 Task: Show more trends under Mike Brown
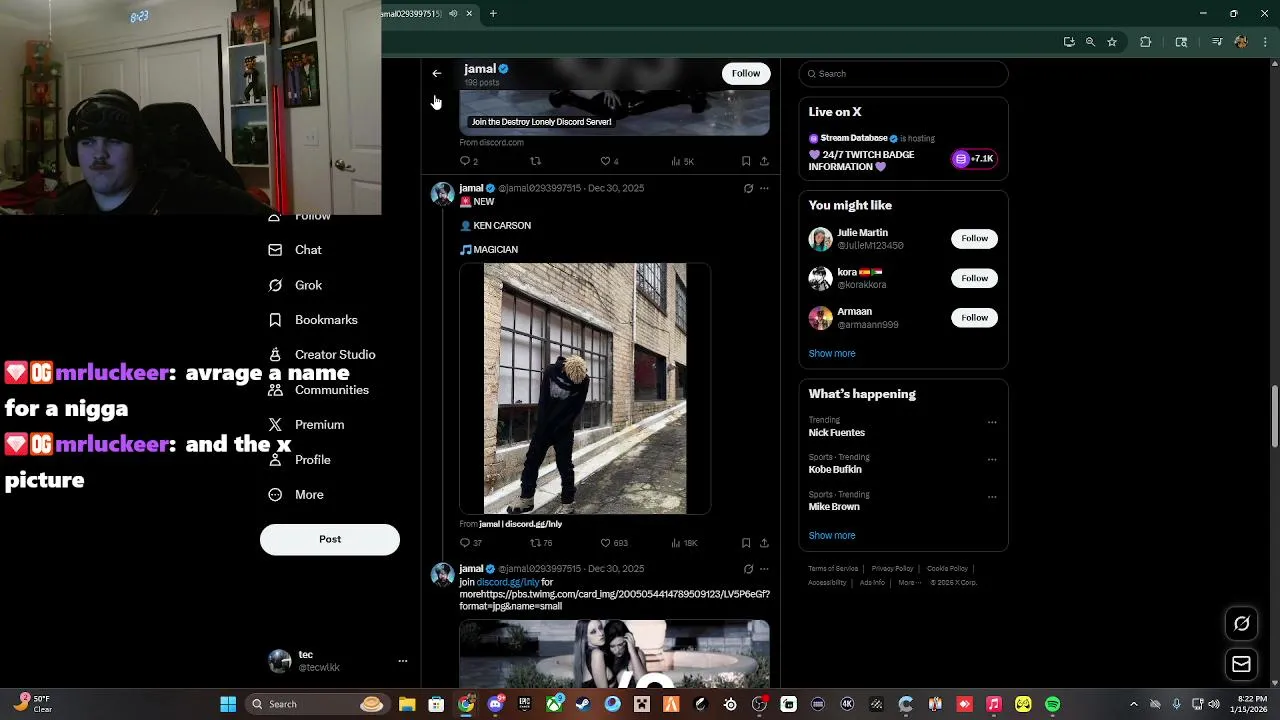832,536
